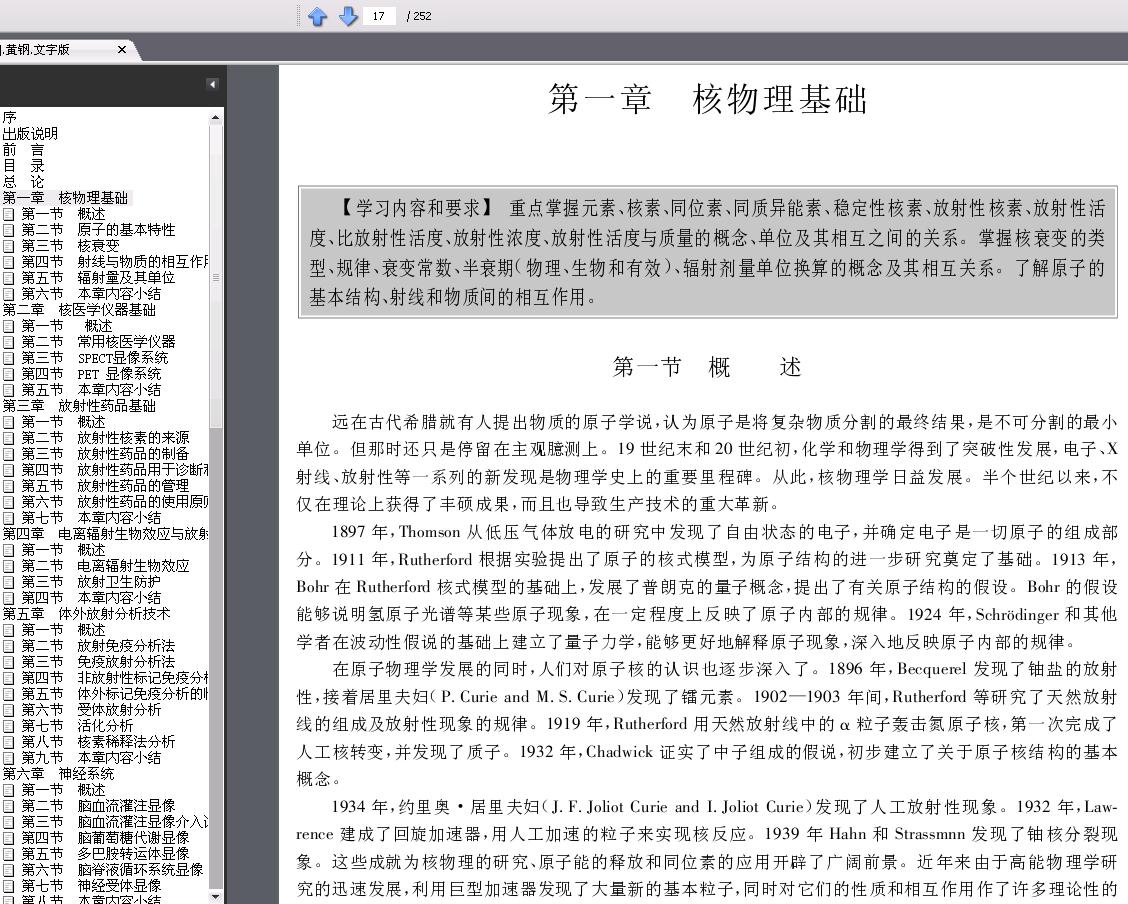Collapse the bookmark panel with the arrow button
This screenshot has height=904, width=1128.
pos(212,84)
